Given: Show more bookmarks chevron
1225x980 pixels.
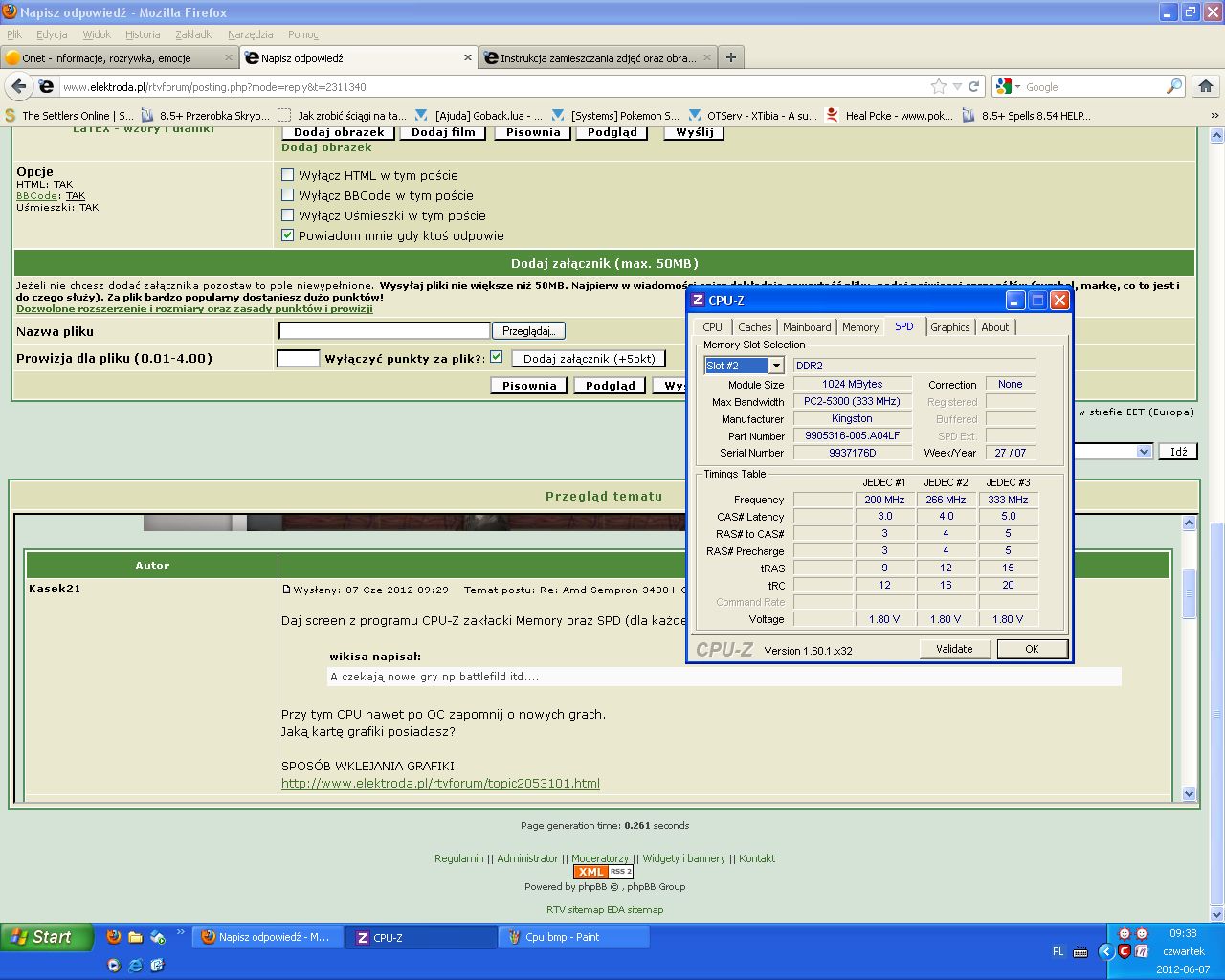Looking at the screenshot, I should (1215, 116).
